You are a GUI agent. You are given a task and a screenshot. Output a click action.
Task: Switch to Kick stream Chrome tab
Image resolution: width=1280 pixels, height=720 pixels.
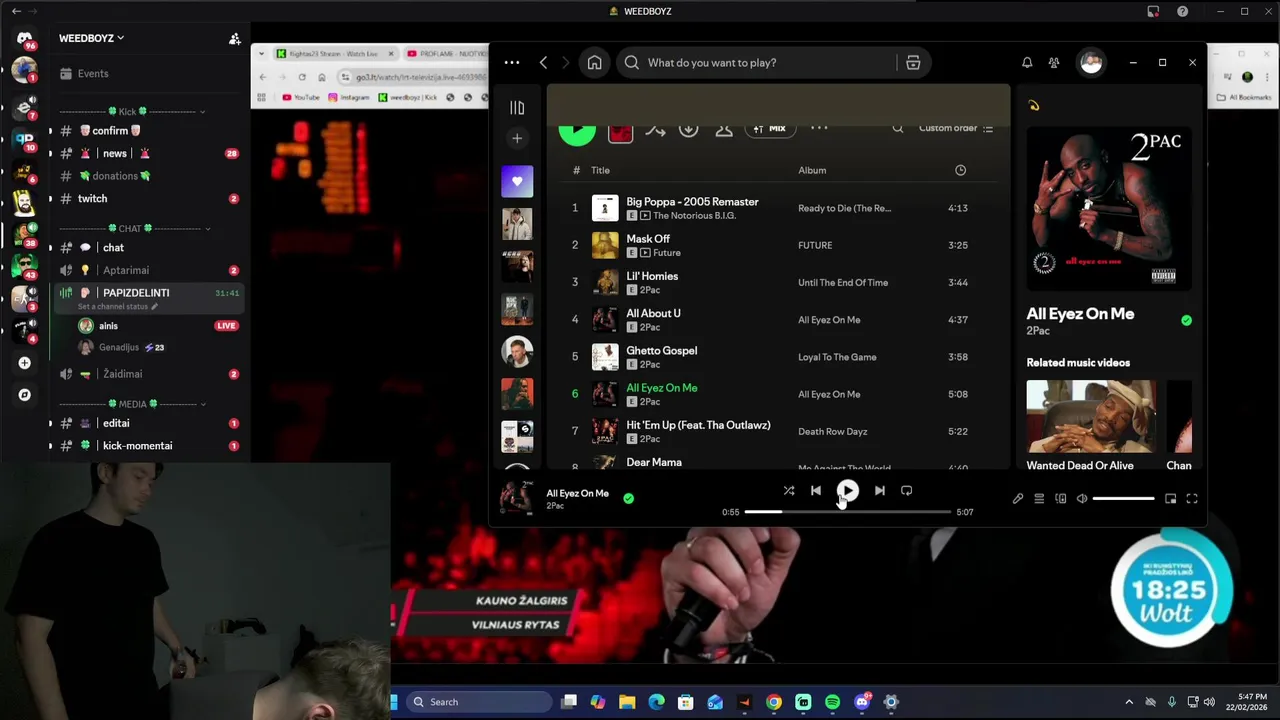(333, 53)
